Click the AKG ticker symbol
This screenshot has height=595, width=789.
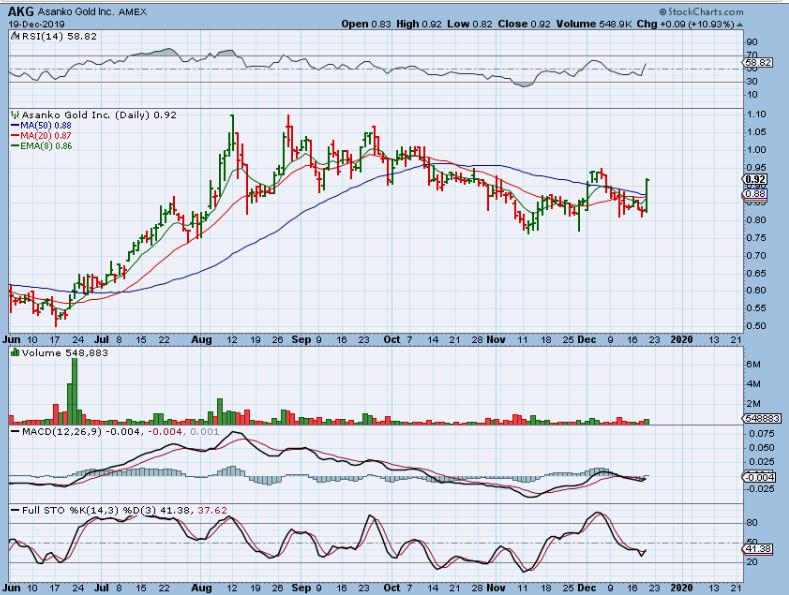pos(21,12)
